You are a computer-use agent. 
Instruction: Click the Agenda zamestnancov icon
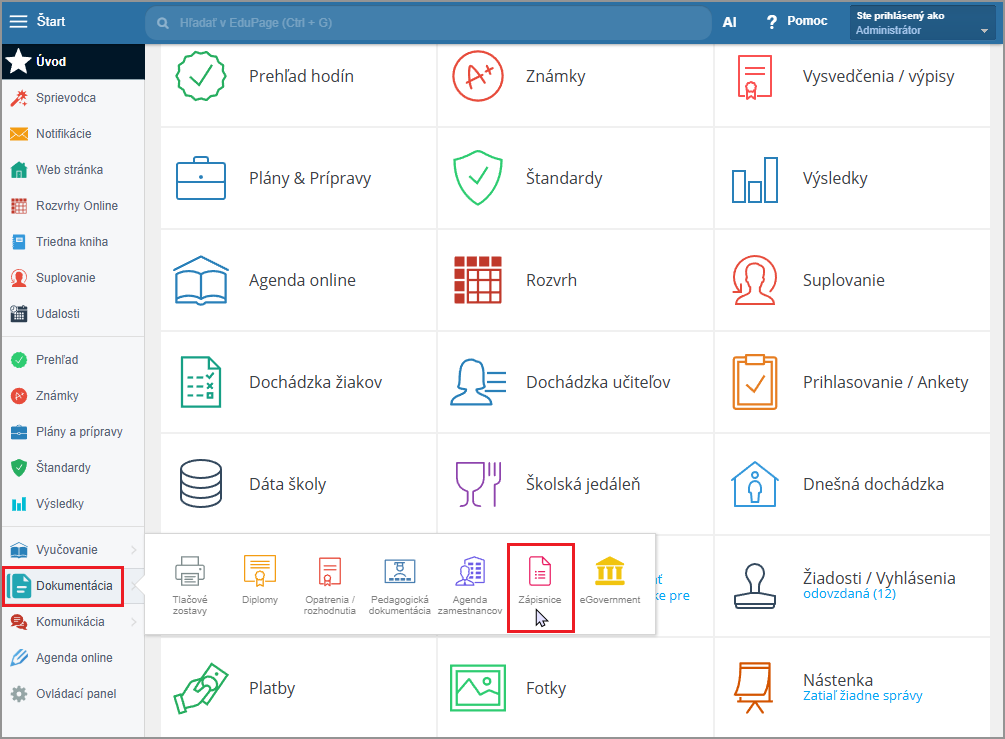(x=470, y=572)
